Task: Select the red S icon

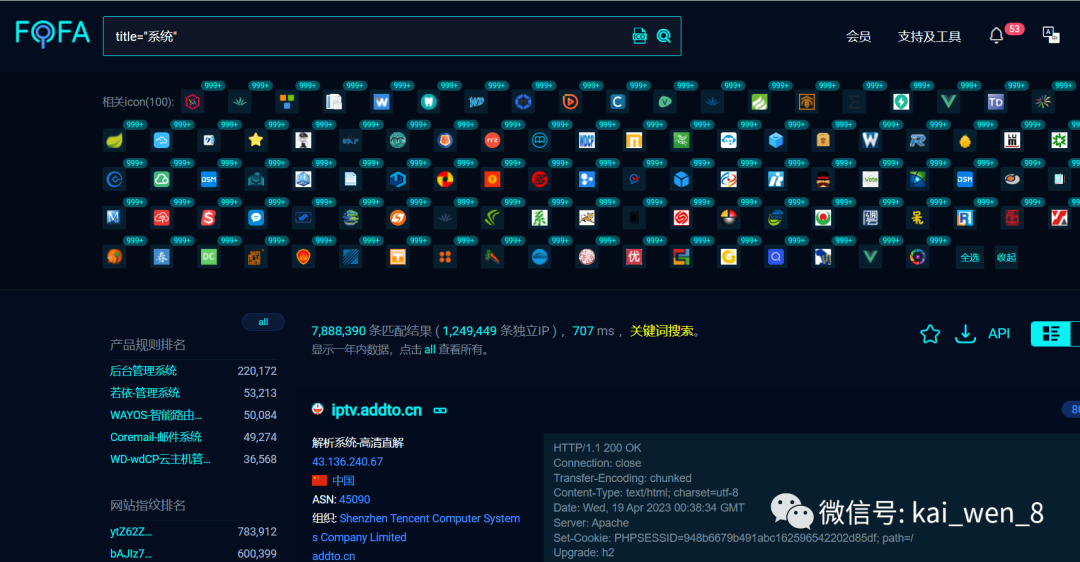Action: [x=209, y=218]
